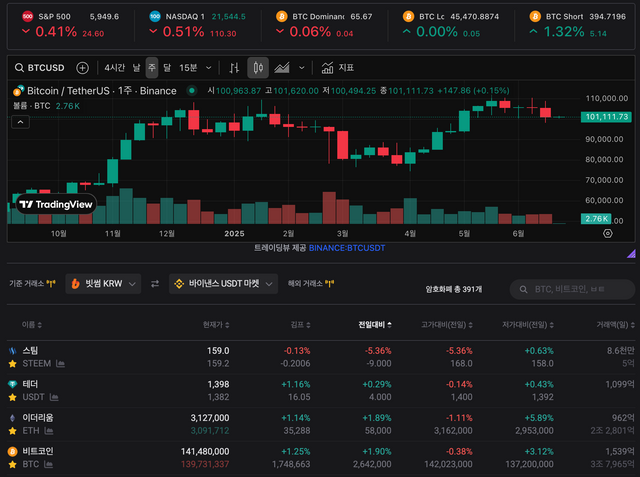Open S&P 500 ticker

(70, 24)
